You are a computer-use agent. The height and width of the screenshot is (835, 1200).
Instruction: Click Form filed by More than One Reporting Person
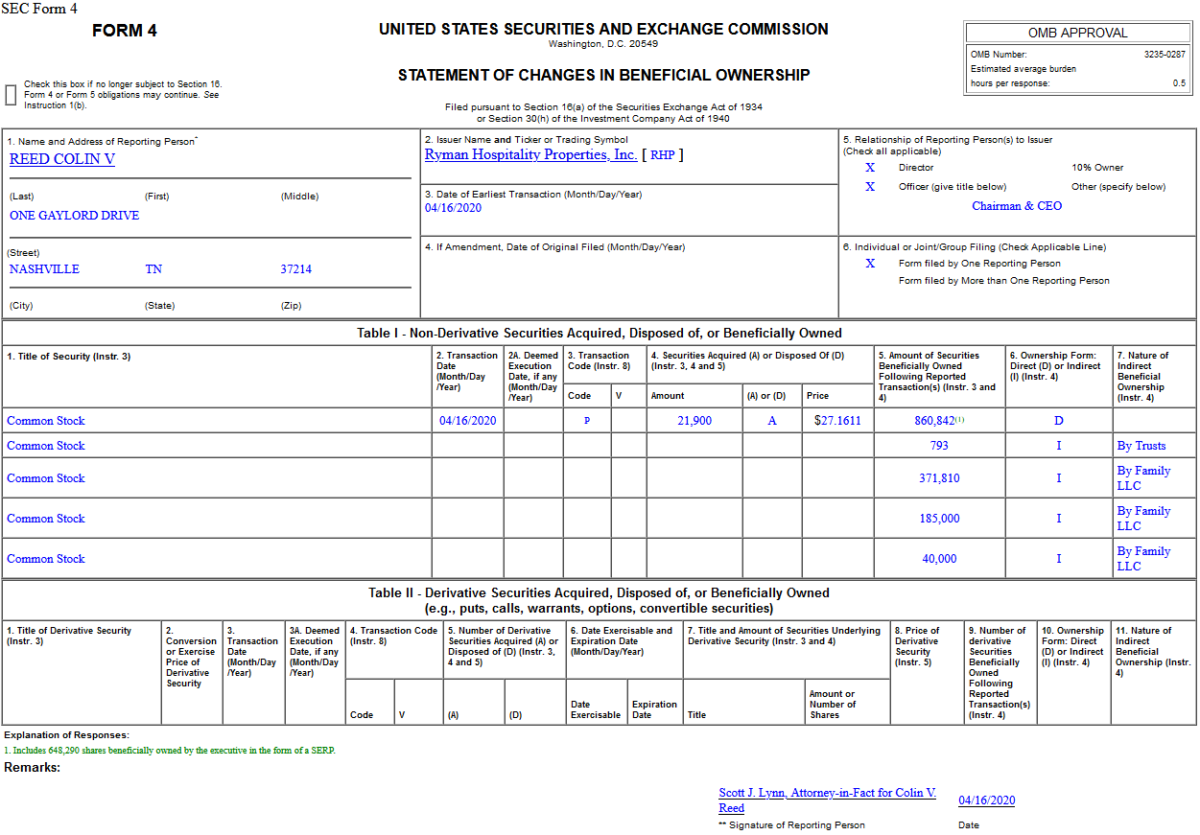1004,281
